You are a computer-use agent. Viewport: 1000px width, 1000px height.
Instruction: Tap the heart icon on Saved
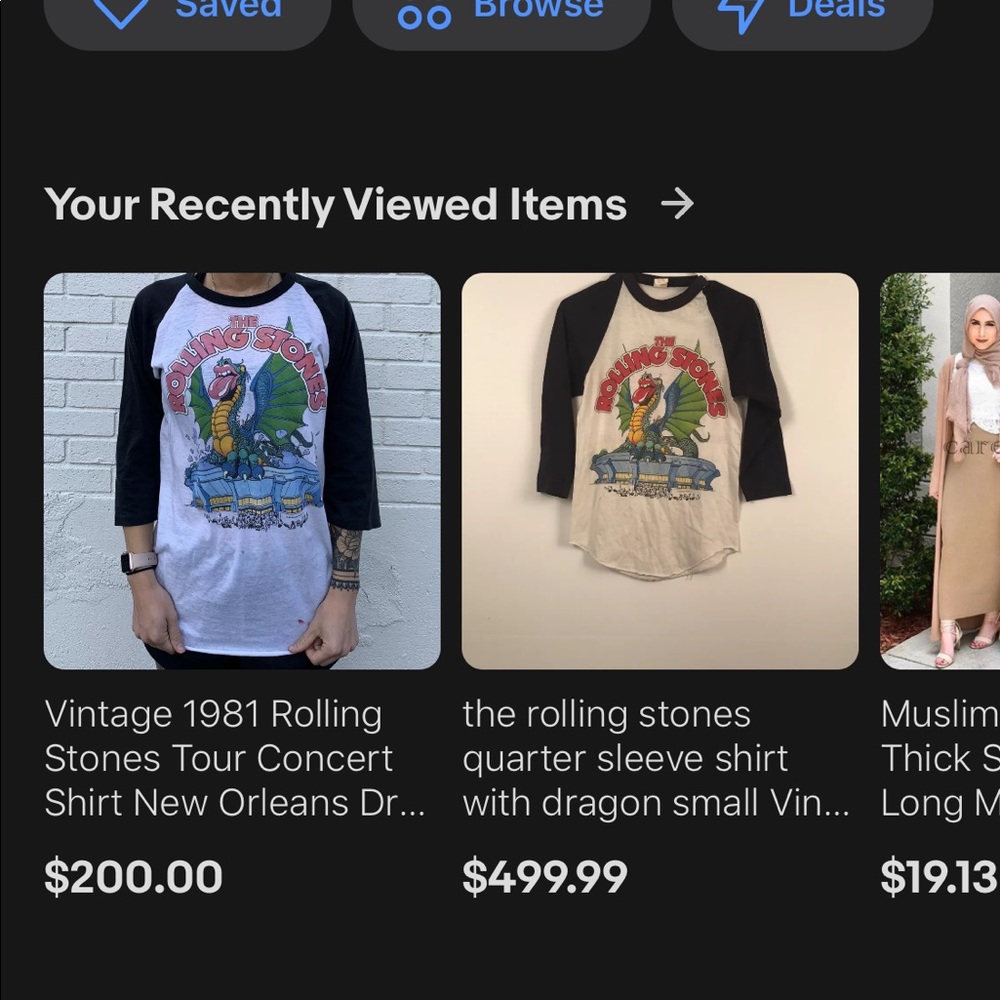[x=121, y=12]
